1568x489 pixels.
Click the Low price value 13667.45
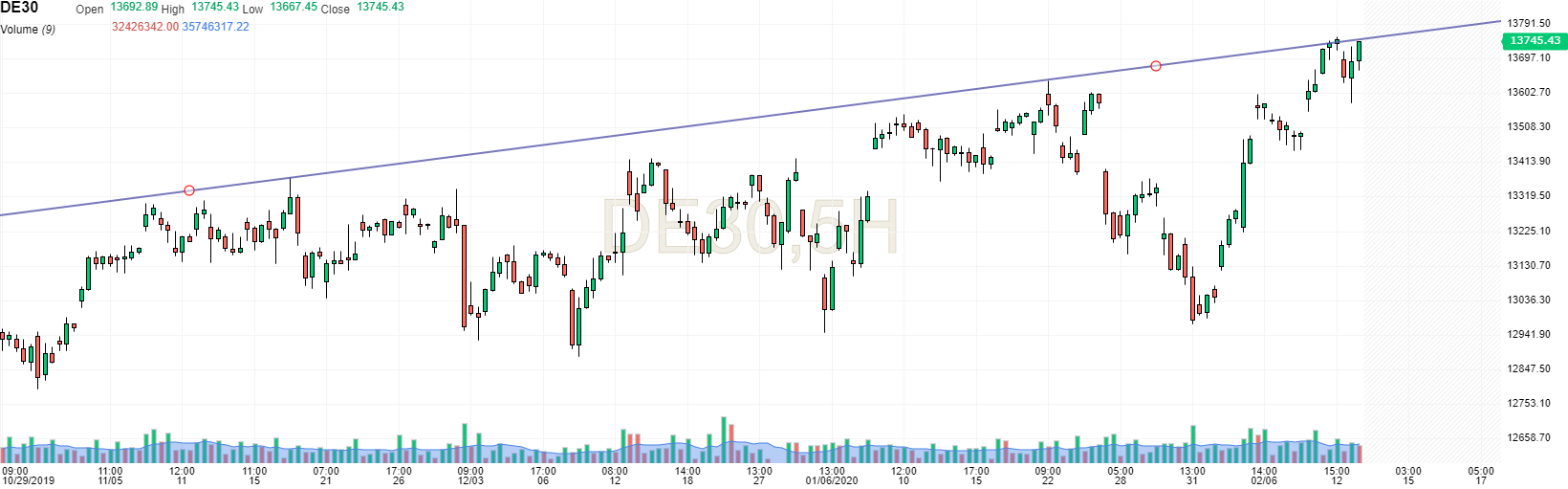pos(294,7)
